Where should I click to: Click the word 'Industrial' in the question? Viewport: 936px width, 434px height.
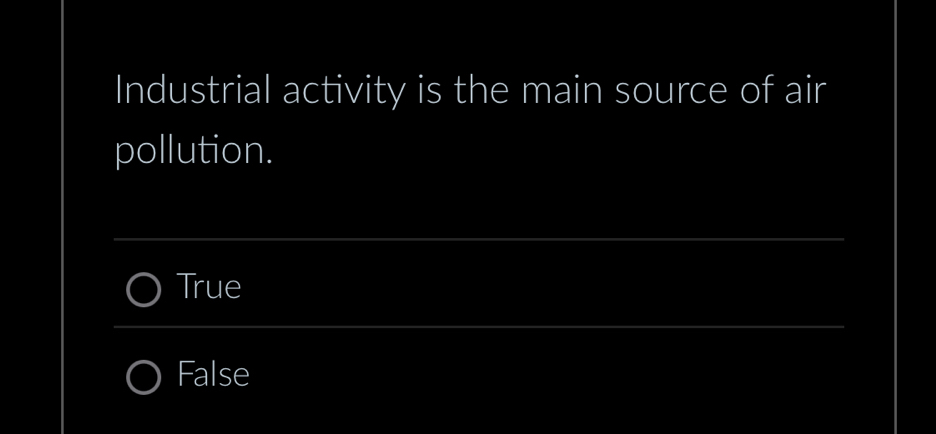pyautogui.click(x=193, y=90)
